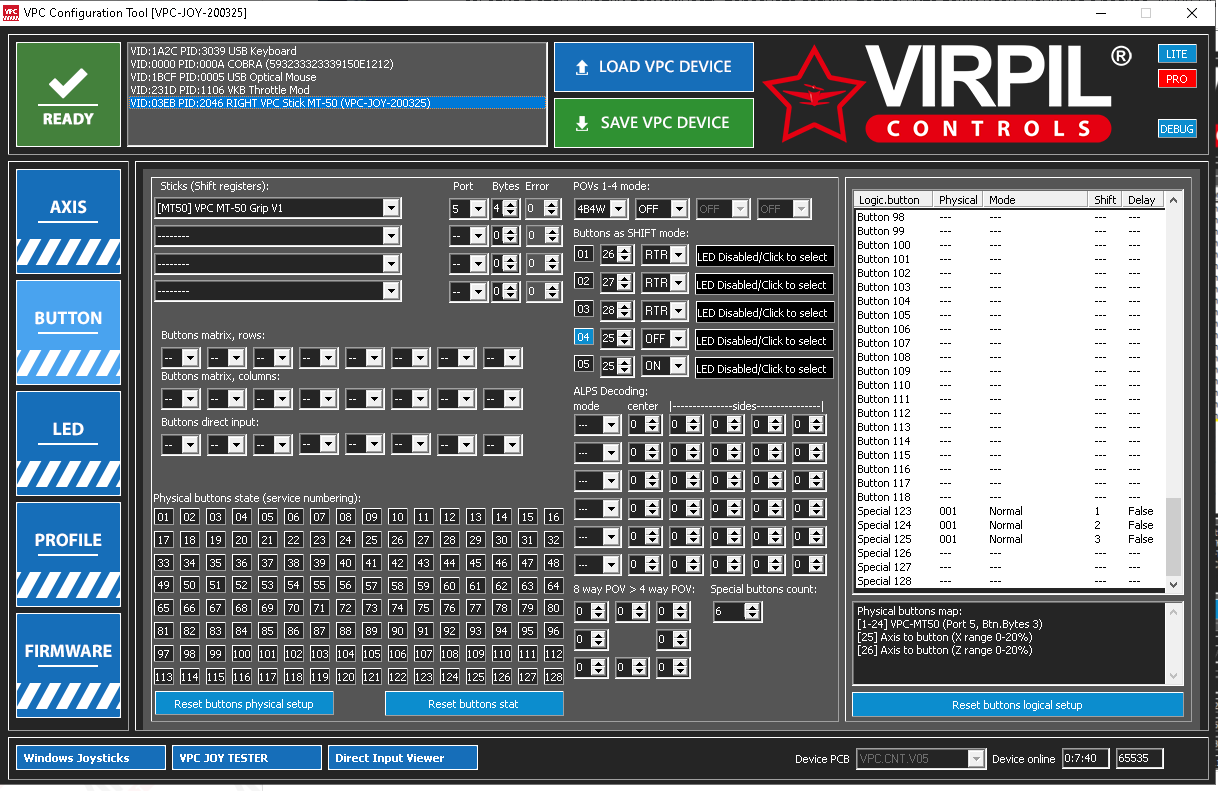This screenshot has height=791, width=1218.
Task: Click LED Disabled selector for shift button 05
Action: [x=765, y=369]
